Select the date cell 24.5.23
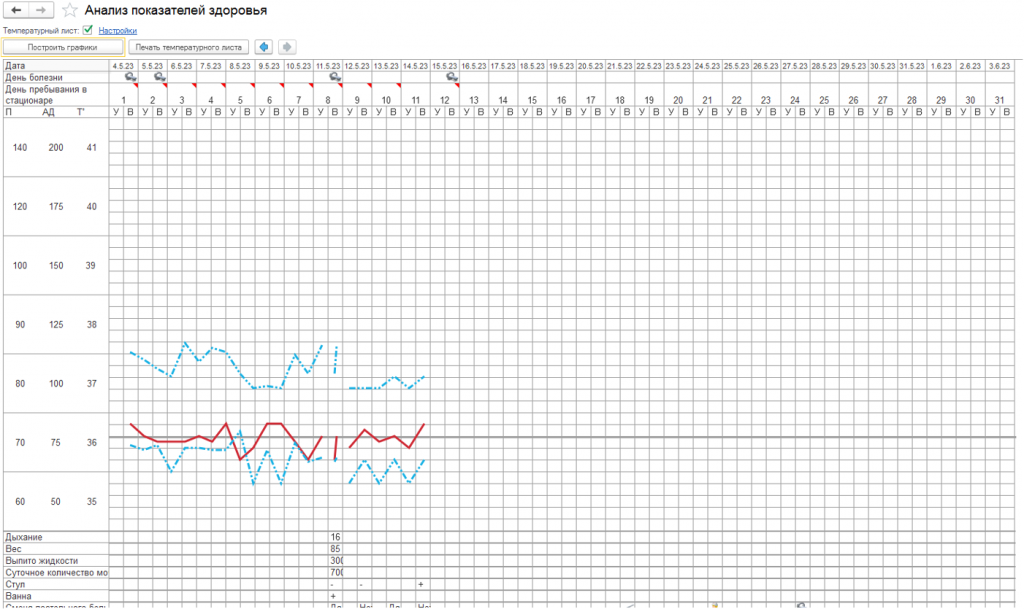1024x609 pixels. coord(708,66)
